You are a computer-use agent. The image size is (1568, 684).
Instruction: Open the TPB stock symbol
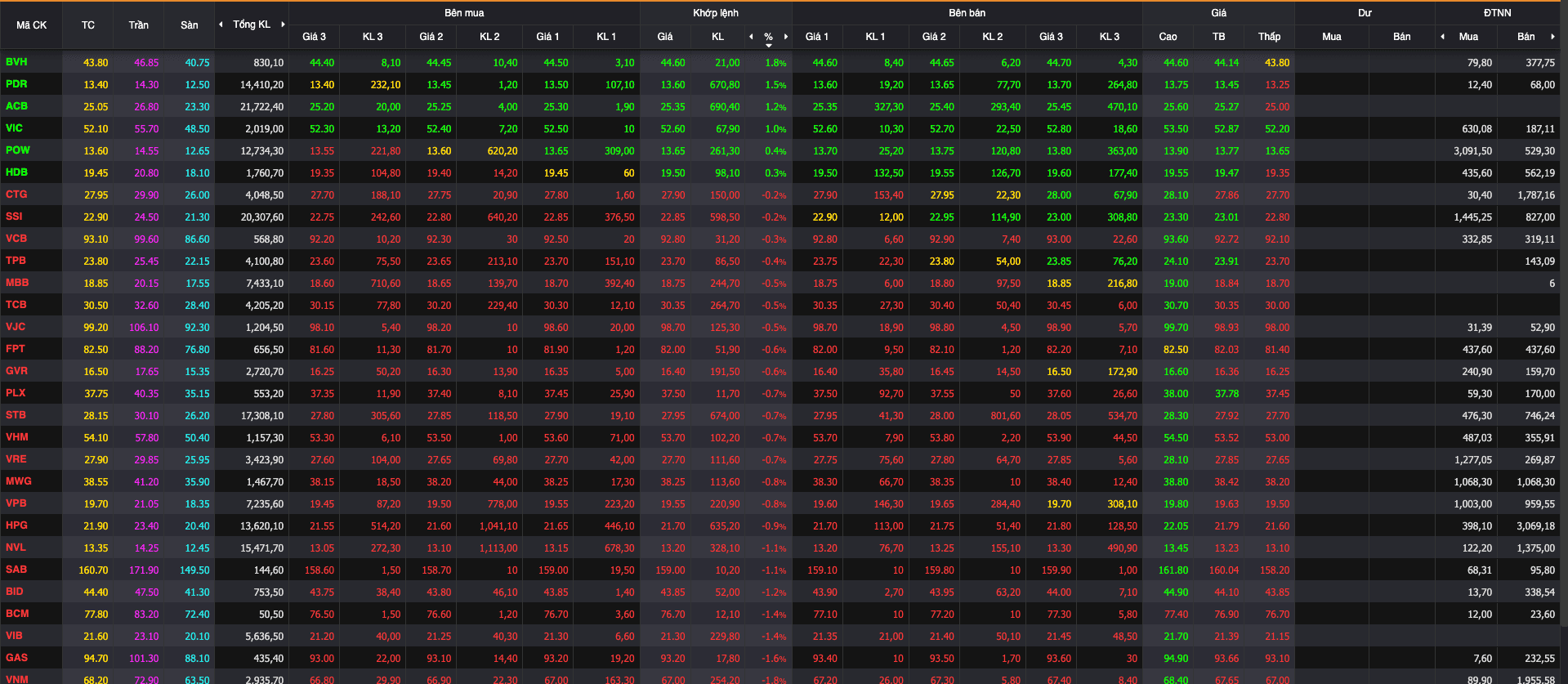(16, 261)
